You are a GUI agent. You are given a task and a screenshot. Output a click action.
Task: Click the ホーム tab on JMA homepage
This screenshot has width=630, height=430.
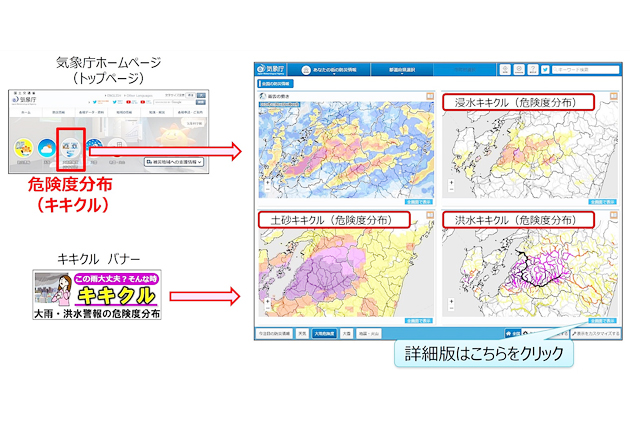point(25,112)
